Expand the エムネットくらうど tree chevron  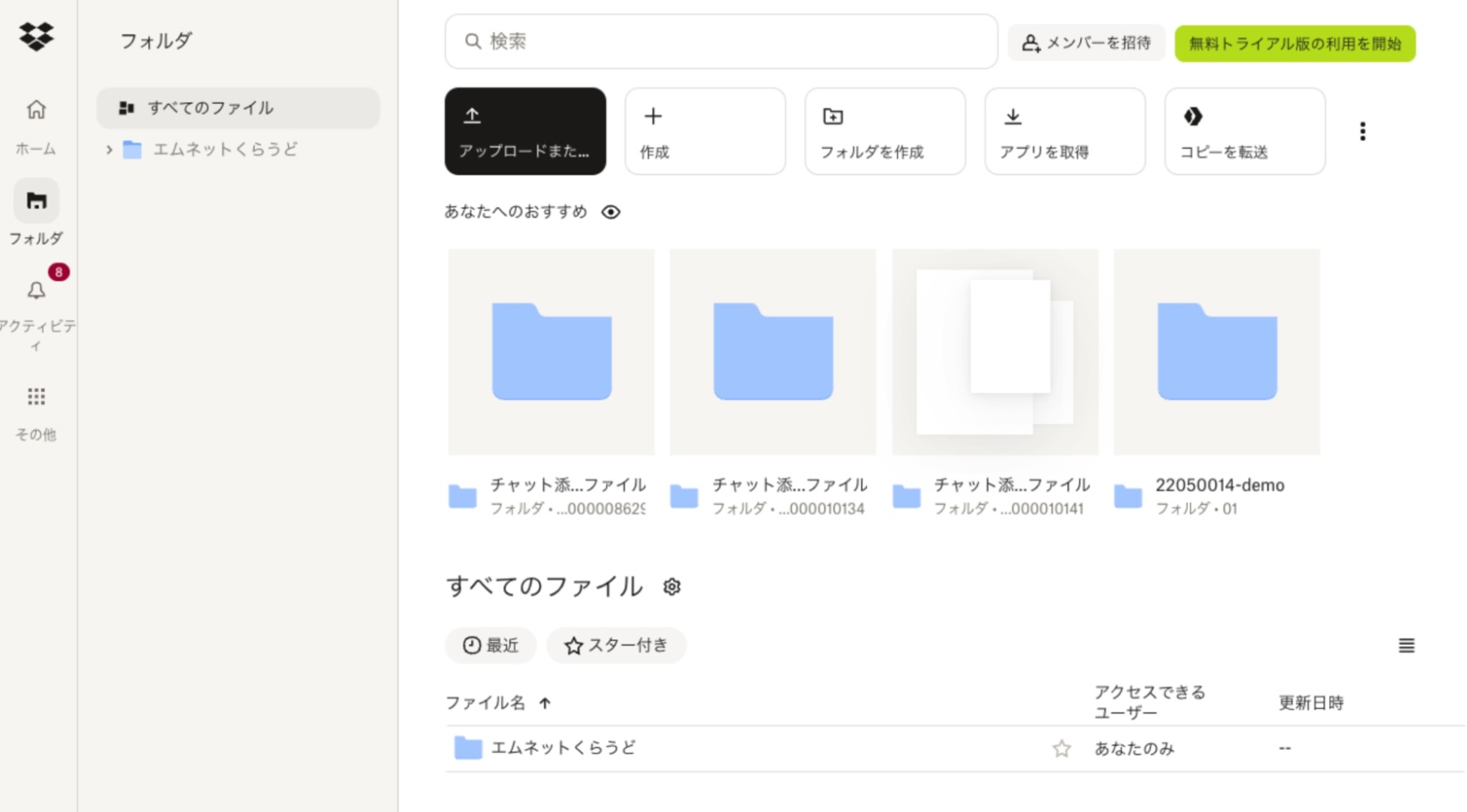coord(109,150)
